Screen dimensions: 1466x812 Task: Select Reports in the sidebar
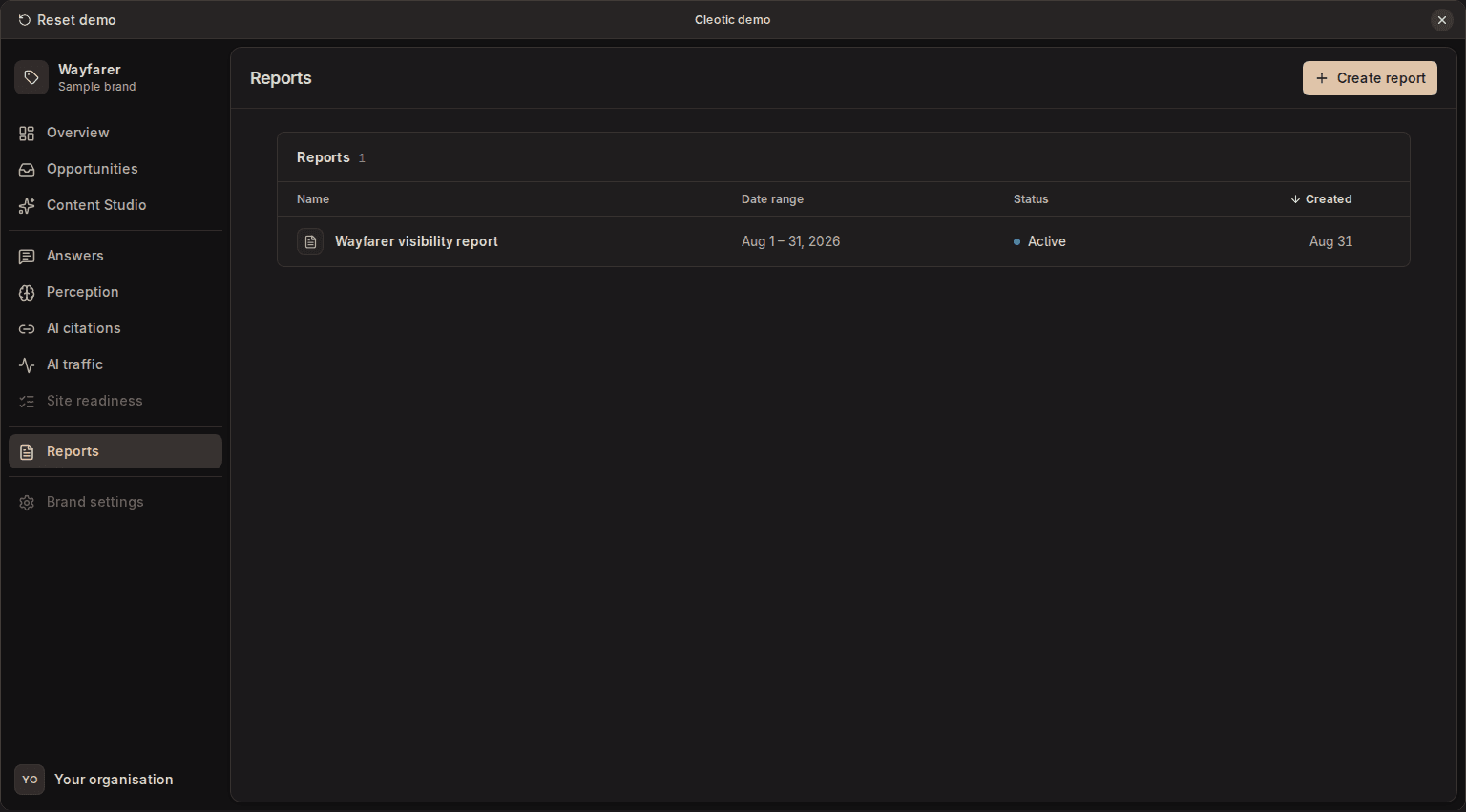pos(115,451)
